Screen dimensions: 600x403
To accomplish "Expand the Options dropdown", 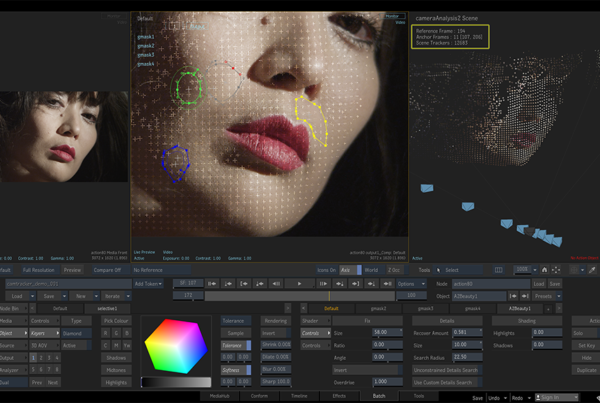I will click(410, 284).
